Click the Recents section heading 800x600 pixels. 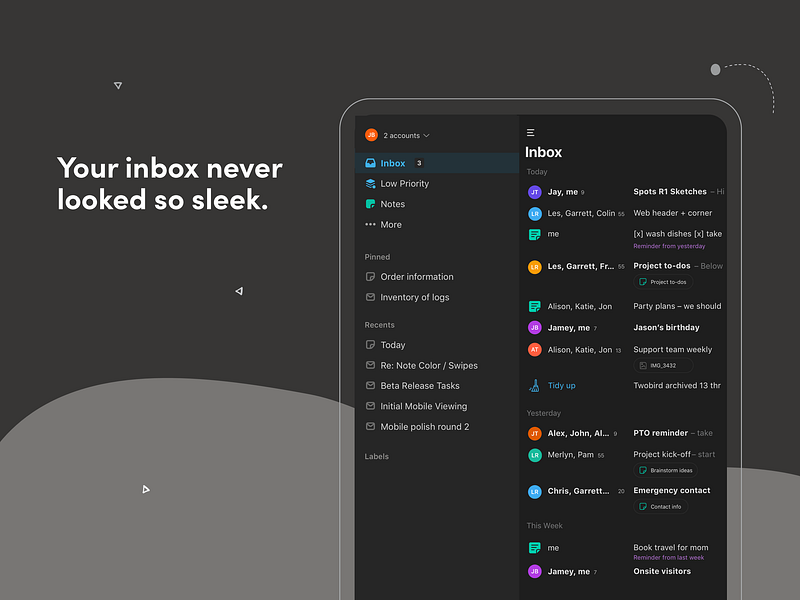[x=379, y=325]
